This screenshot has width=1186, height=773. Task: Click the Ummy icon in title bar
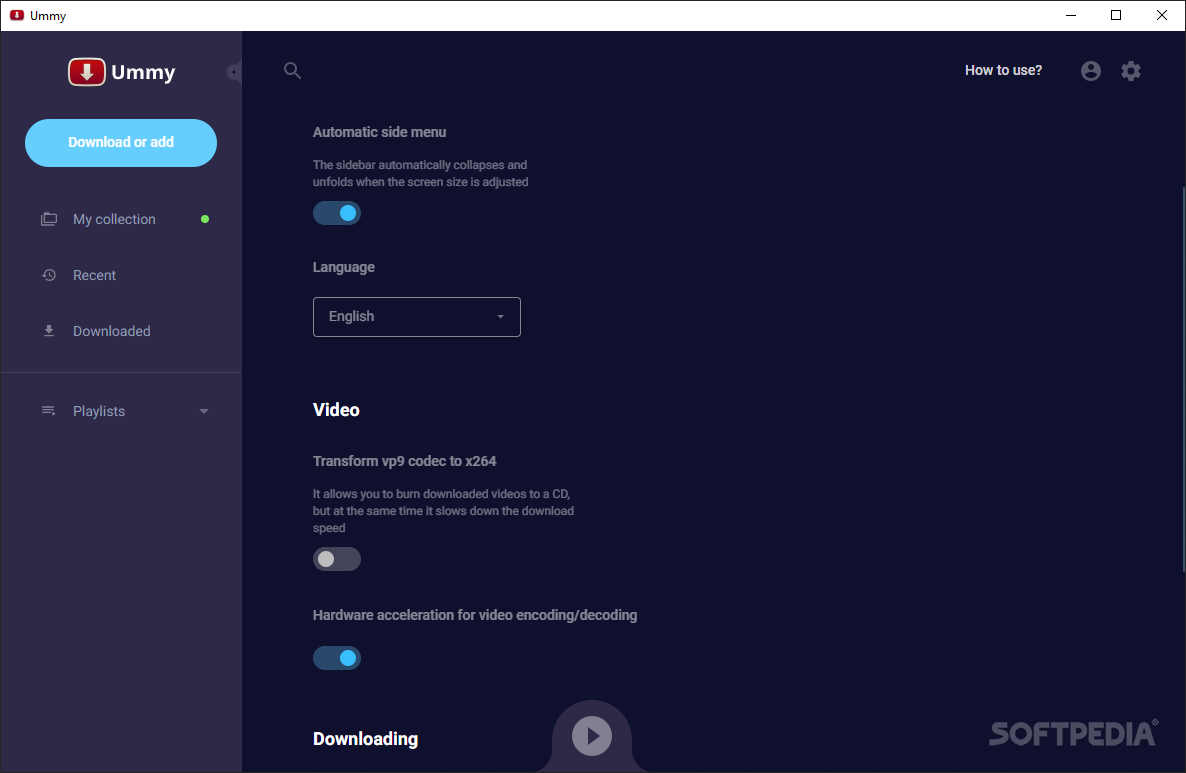click(17, 15)
